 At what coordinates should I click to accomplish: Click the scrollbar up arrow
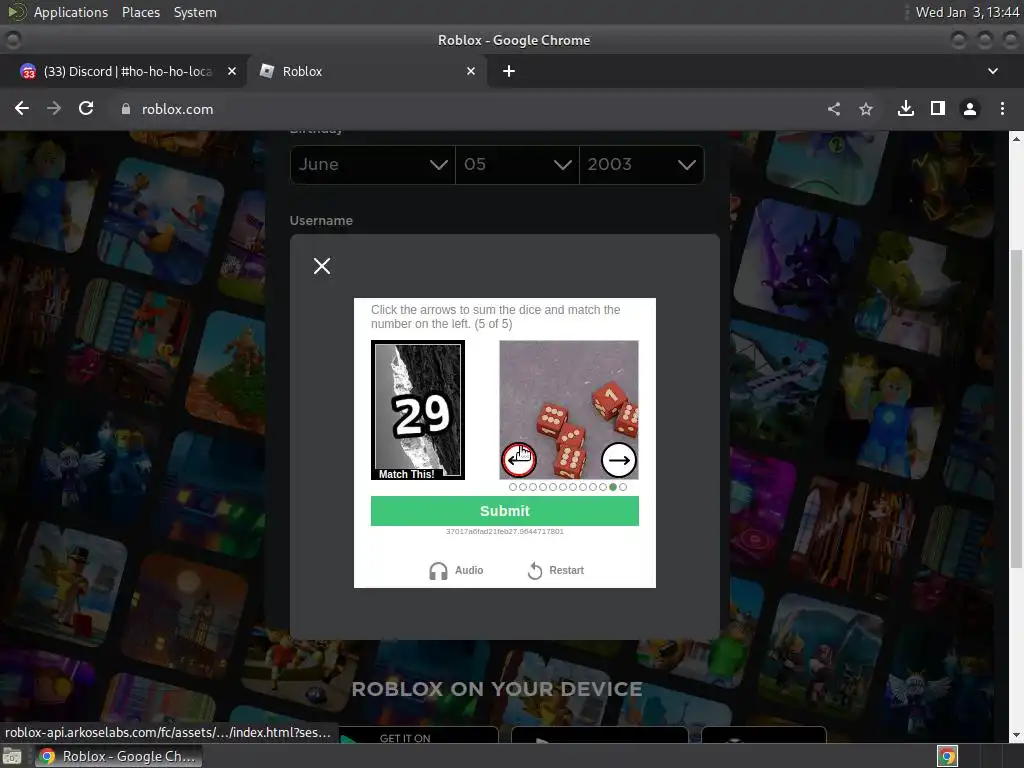coord(1016,138)
